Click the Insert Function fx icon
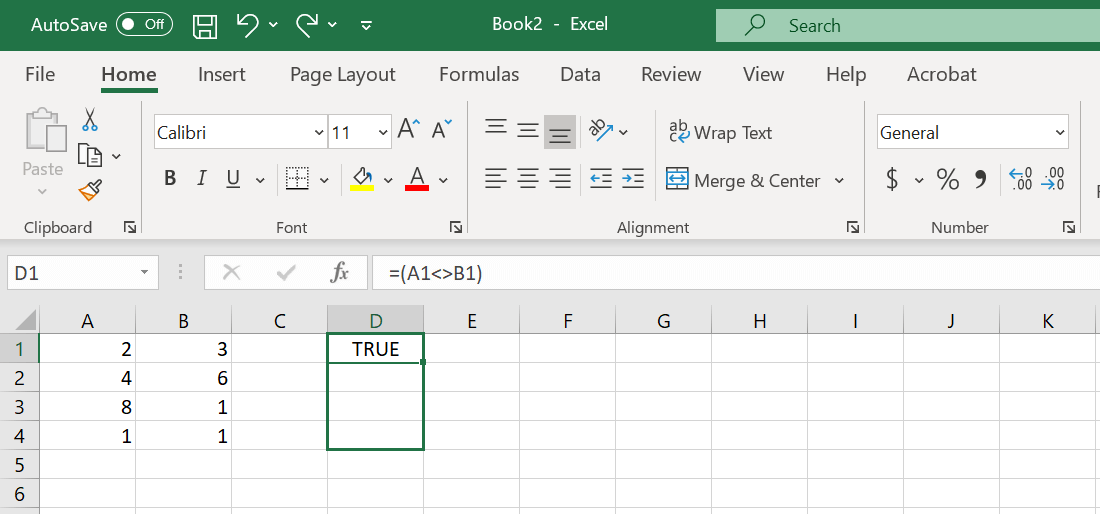Screen dimensions: 1100x514 [340, 272]
